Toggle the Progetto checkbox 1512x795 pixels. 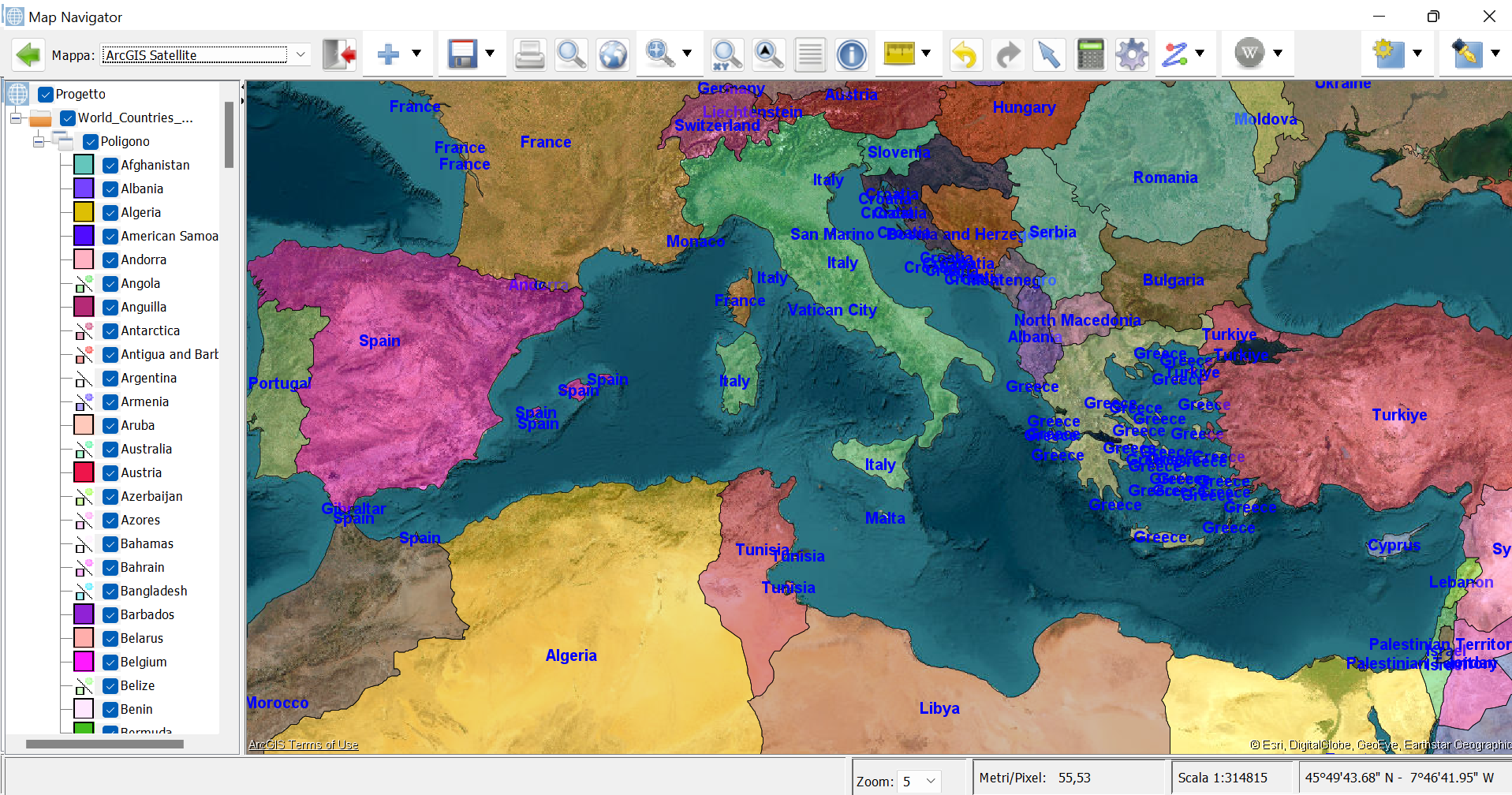pyautogui.click(x=46, y=94)
